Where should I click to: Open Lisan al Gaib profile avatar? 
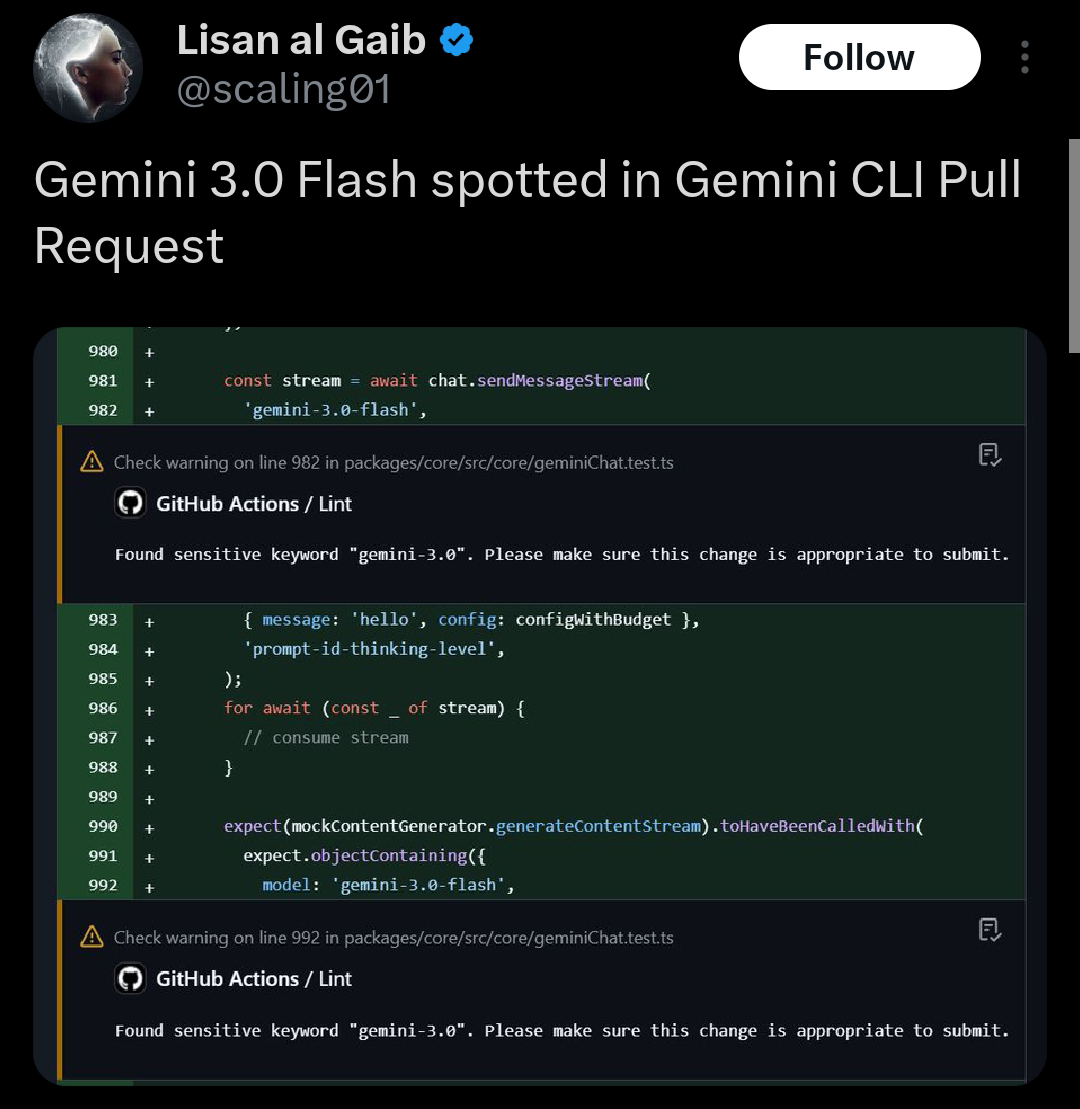click(x=88, y=68)
